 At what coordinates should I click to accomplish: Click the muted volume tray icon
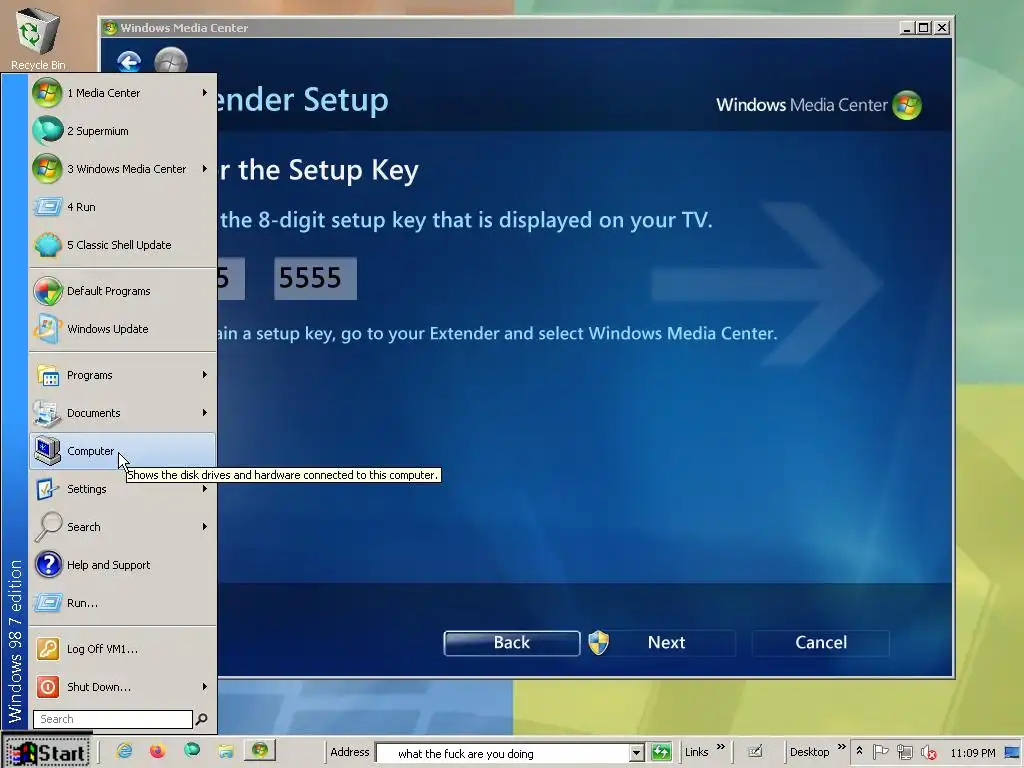[x=928, y=752]
